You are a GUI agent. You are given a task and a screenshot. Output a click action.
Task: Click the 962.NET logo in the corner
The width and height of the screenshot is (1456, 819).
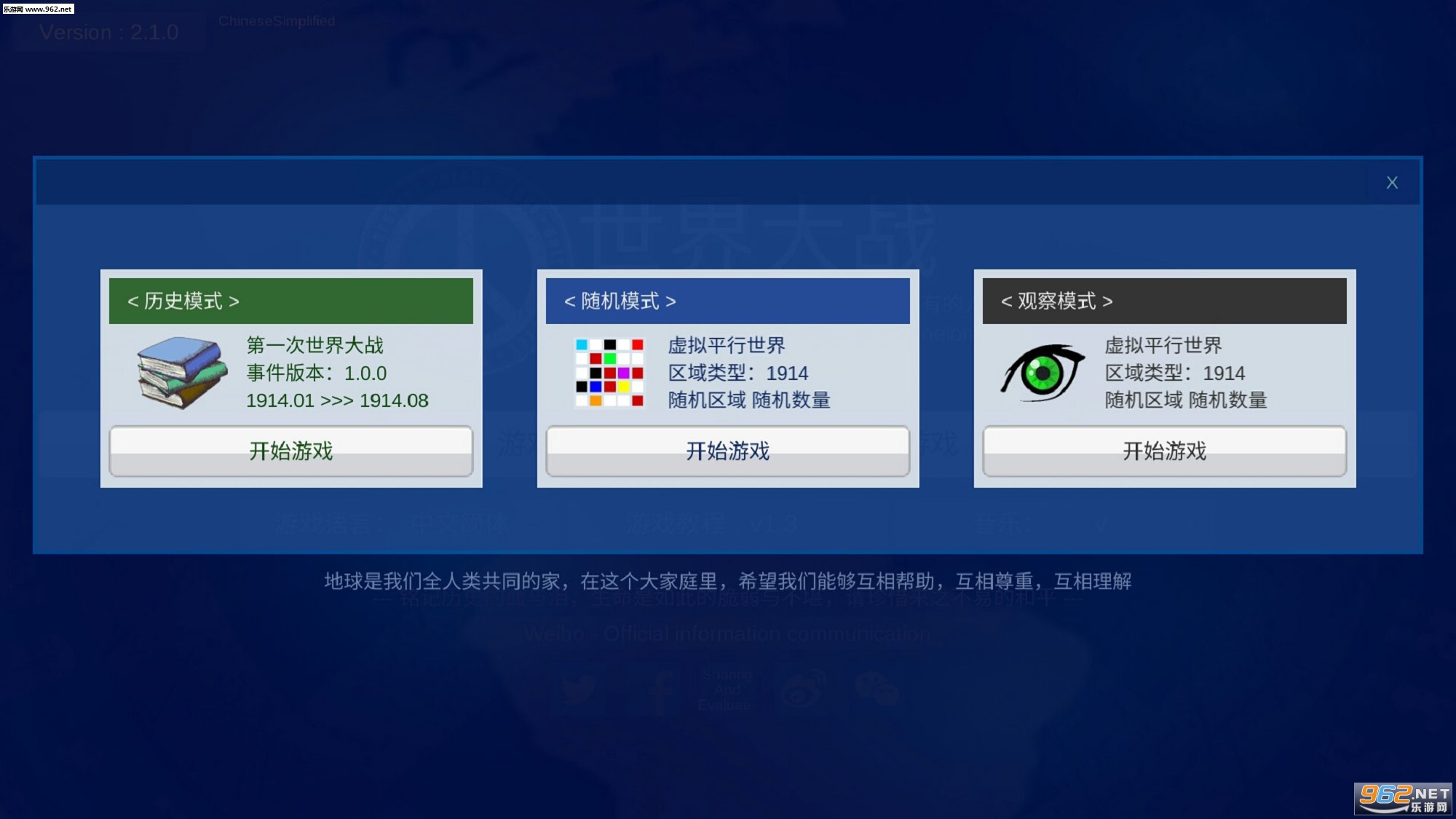(1403, 799)
